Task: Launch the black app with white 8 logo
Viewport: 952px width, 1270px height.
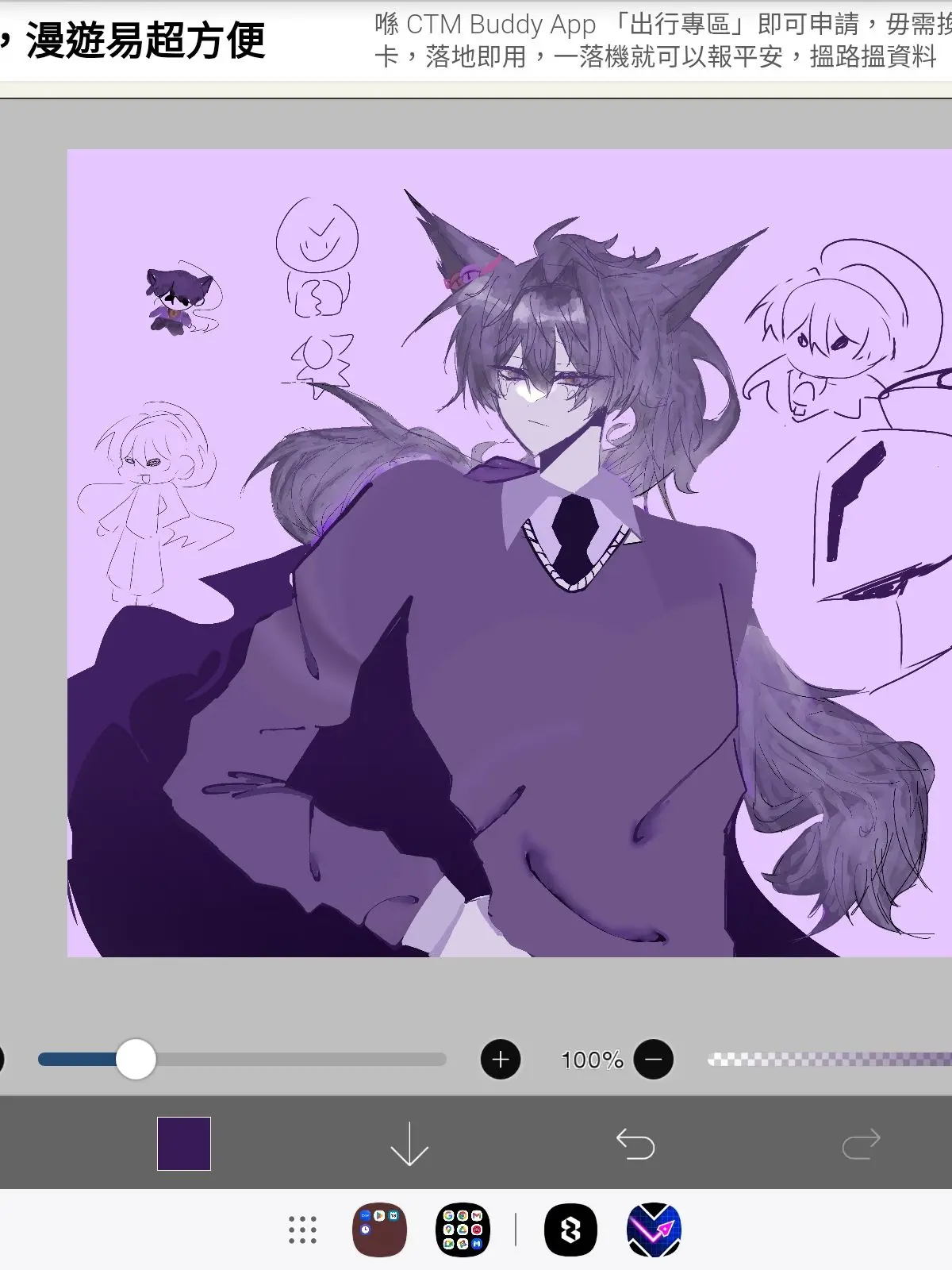Action: 570,1230
